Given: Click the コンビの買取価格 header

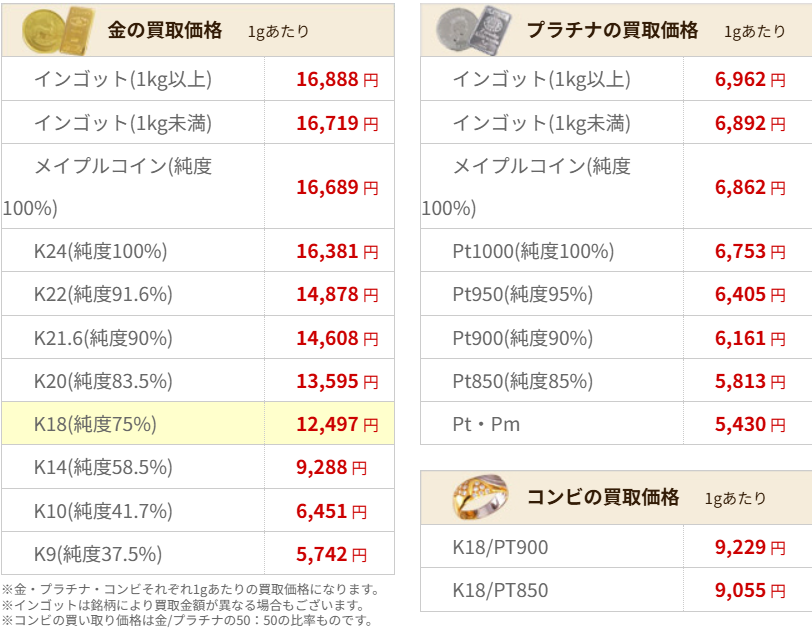Looking at the screenshot, I should click(603, 497).
